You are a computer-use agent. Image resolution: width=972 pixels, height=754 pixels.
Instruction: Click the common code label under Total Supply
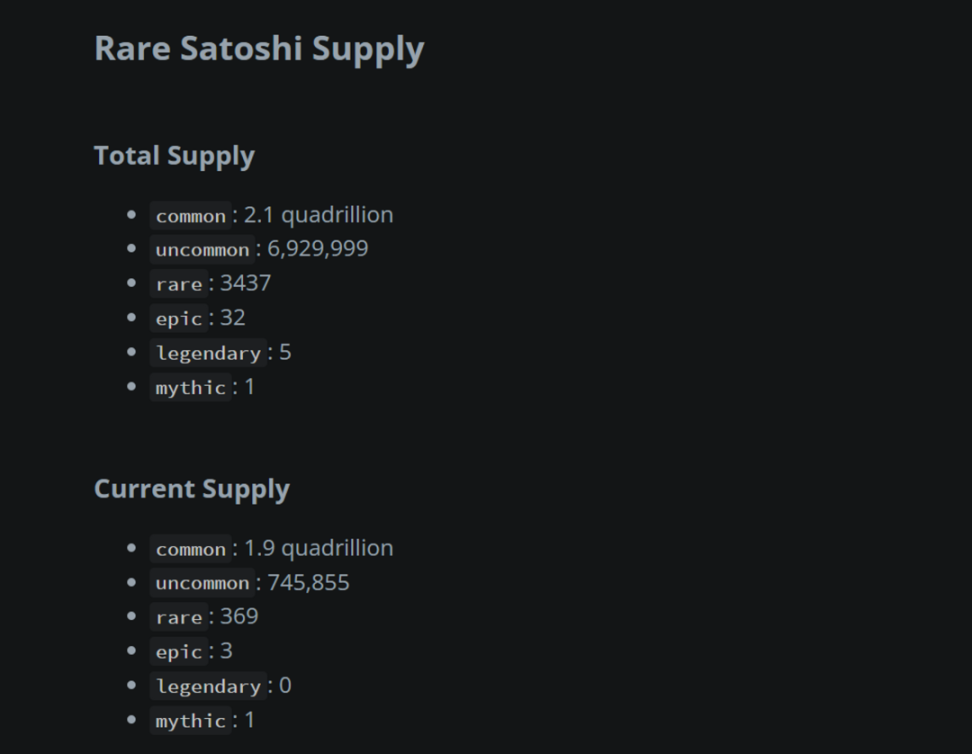pyautogui.click(x=191, y=216)
